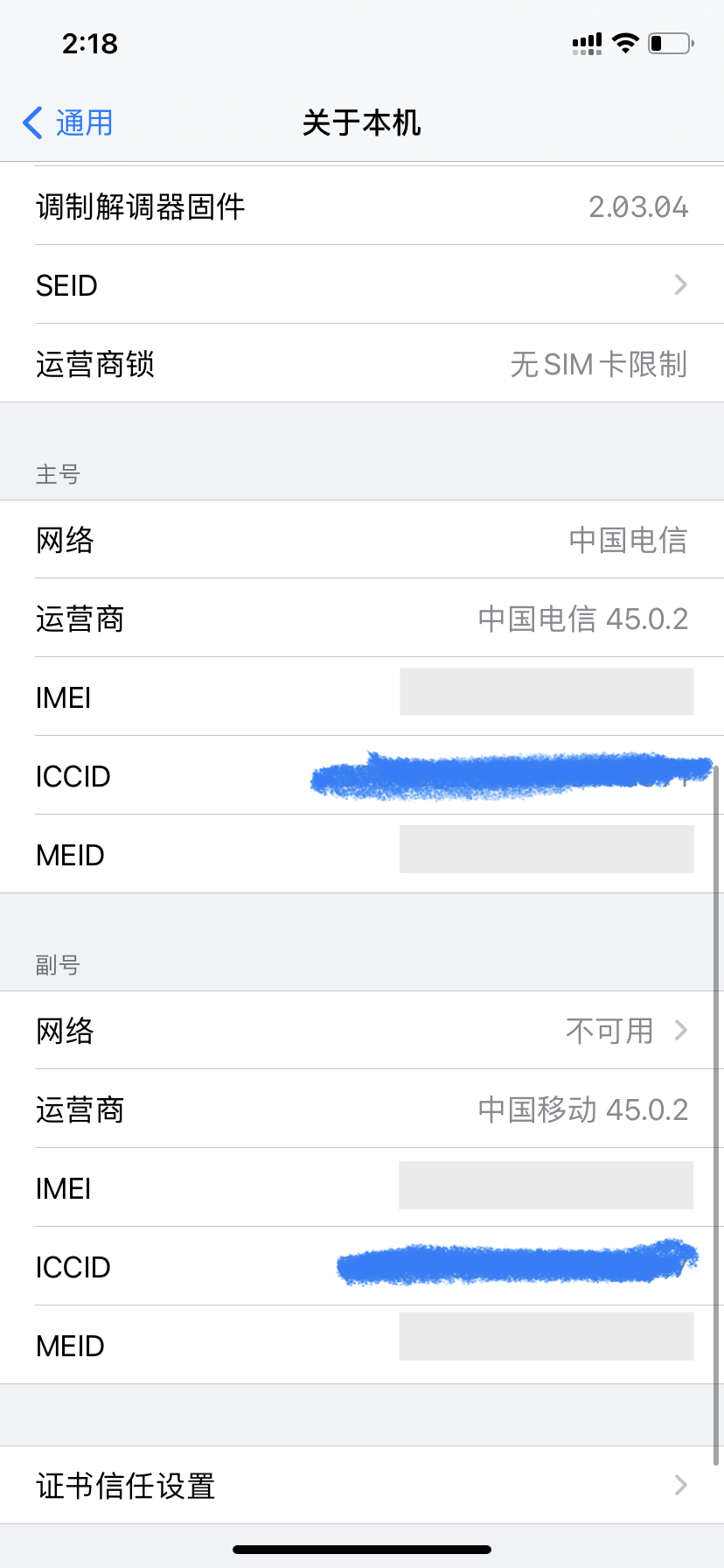
Task: Tap 主号 网络 中国电信 value
Action: point(628,540)
